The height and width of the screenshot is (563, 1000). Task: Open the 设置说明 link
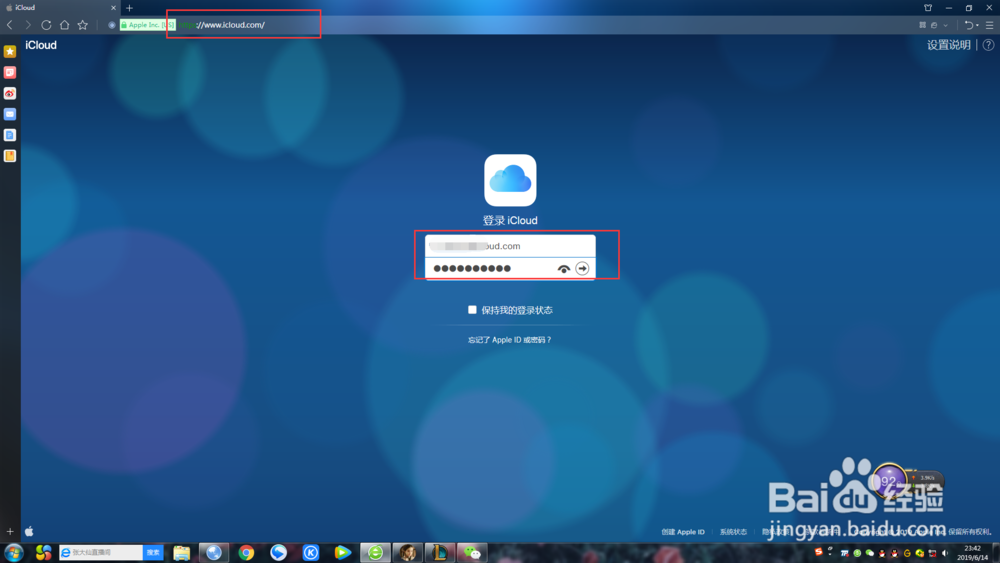coord(948,45)
